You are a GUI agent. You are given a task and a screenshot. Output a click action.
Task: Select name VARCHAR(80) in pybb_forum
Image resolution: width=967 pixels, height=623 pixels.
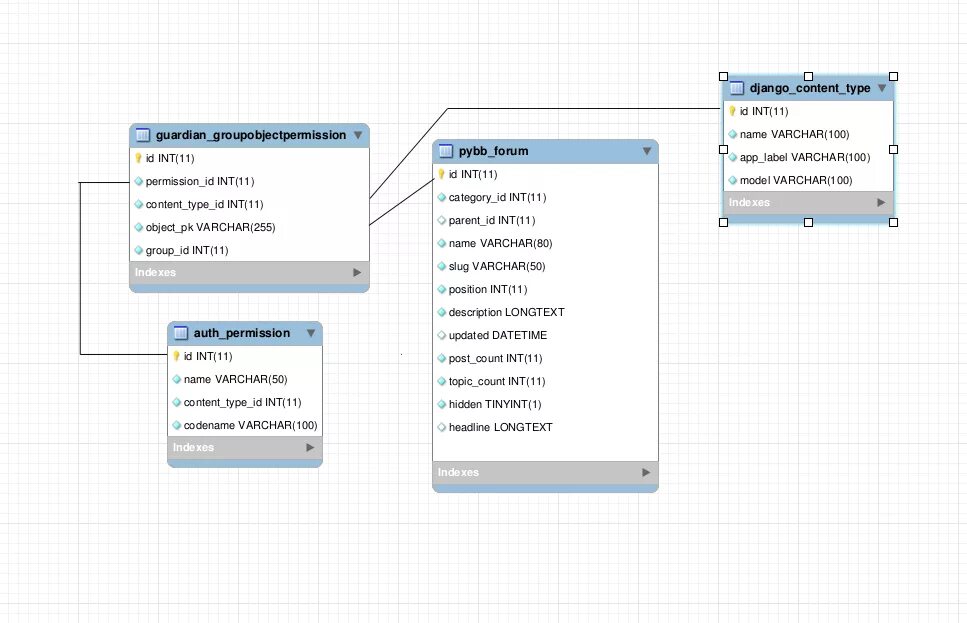[x=500, y=244]
